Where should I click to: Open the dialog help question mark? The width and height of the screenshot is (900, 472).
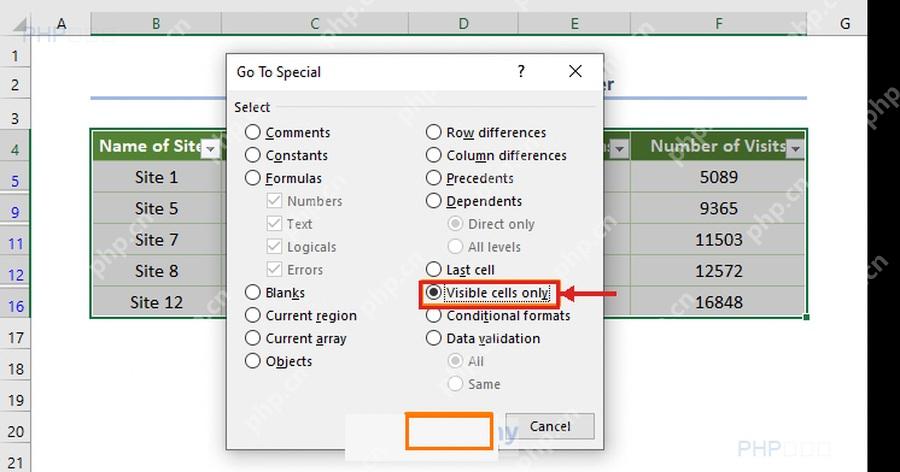click(521, 71)
